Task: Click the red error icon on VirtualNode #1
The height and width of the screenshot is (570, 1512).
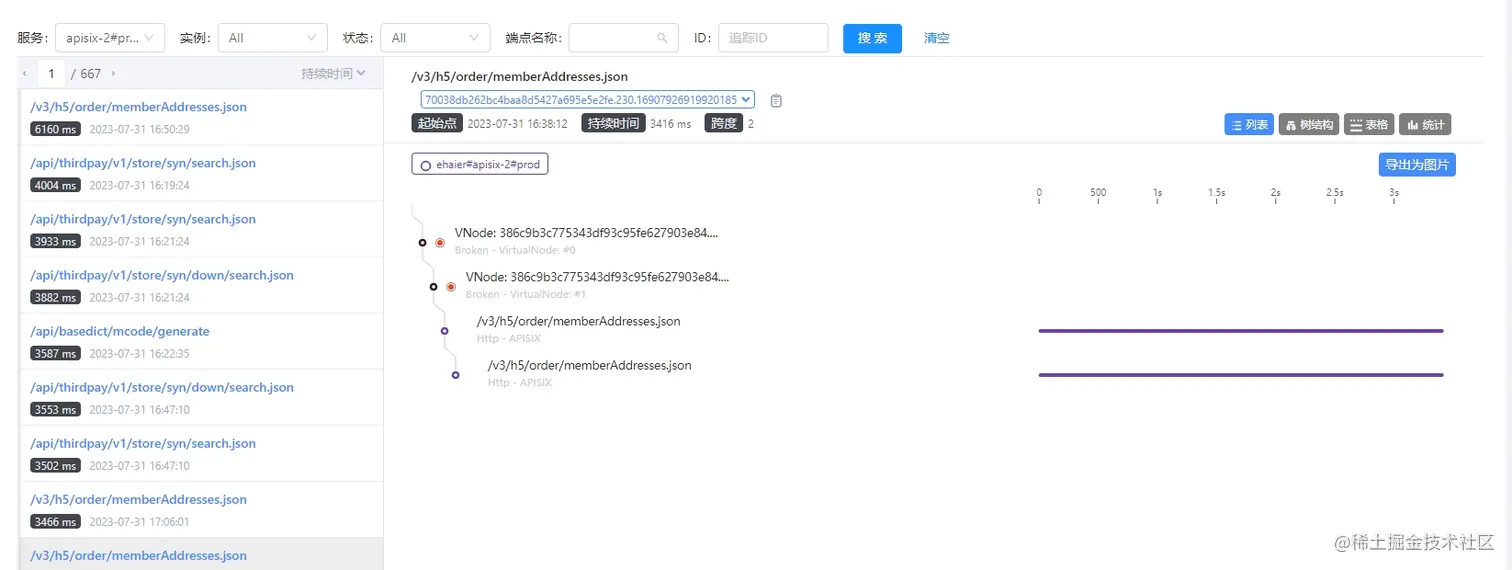Action: (451, 287)
